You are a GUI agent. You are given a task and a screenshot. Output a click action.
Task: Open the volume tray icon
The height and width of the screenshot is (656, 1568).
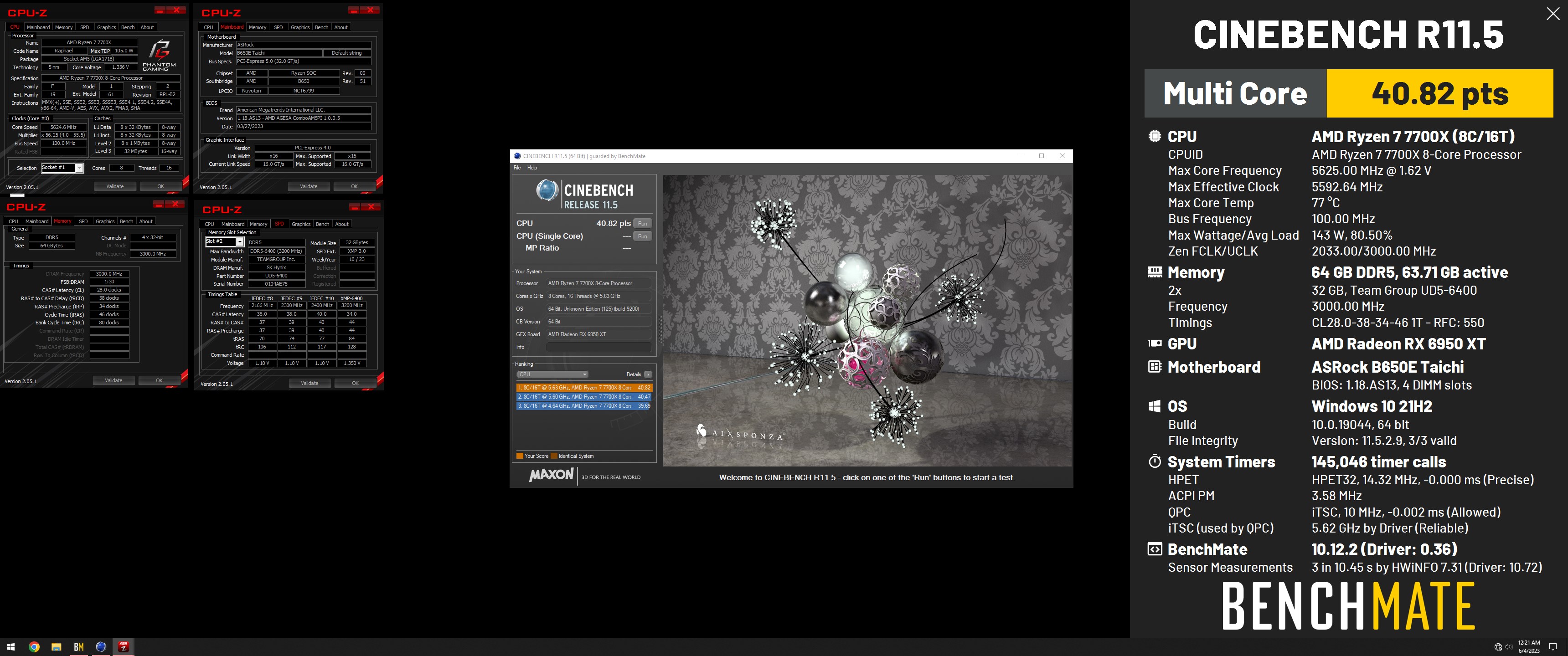coord(1509,647)
